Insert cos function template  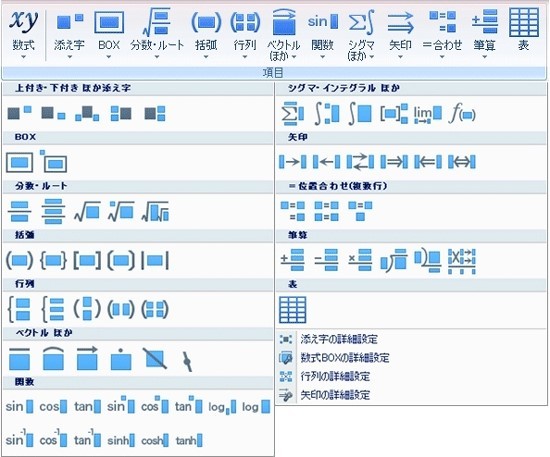[53, 407]
